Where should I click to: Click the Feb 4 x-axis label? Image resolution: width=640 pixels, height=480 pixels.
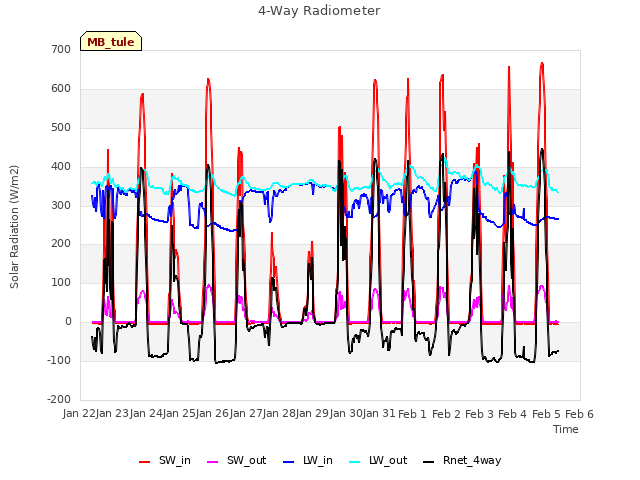pyautogui.click(x=513, y=414)
